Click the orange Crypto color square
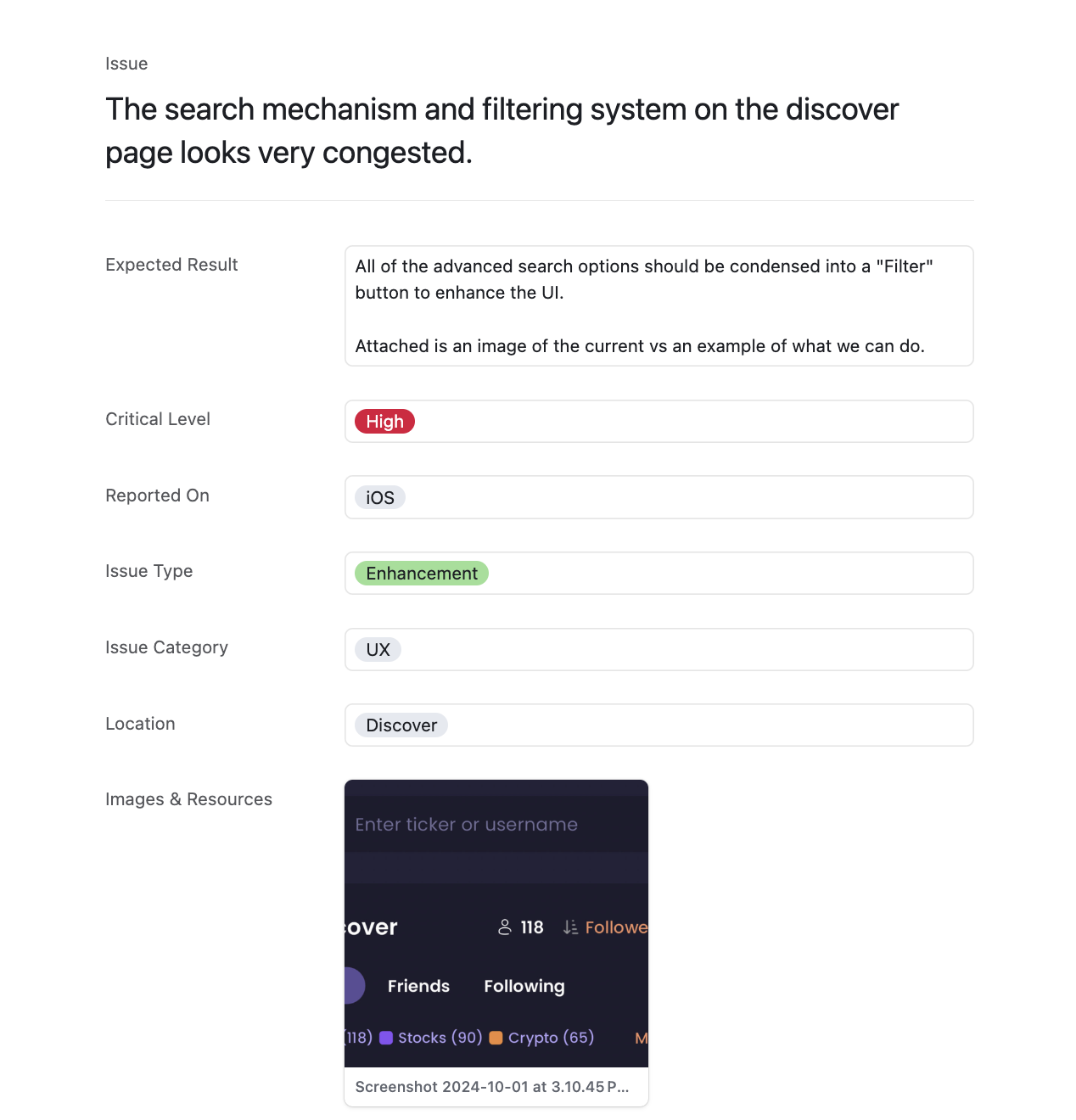The height and width of the screenshot is (1120, 1076). (496, 1038)
